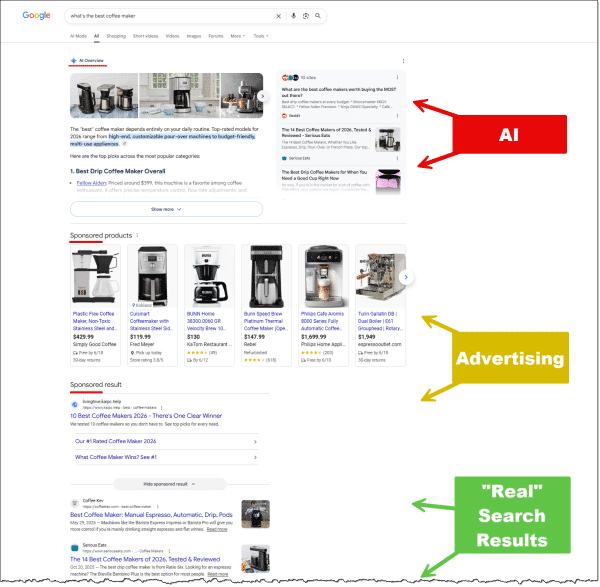The image size is (600, 587).
Task: Click Coffee Kev result thumbnail image
Action: [256, 514]
